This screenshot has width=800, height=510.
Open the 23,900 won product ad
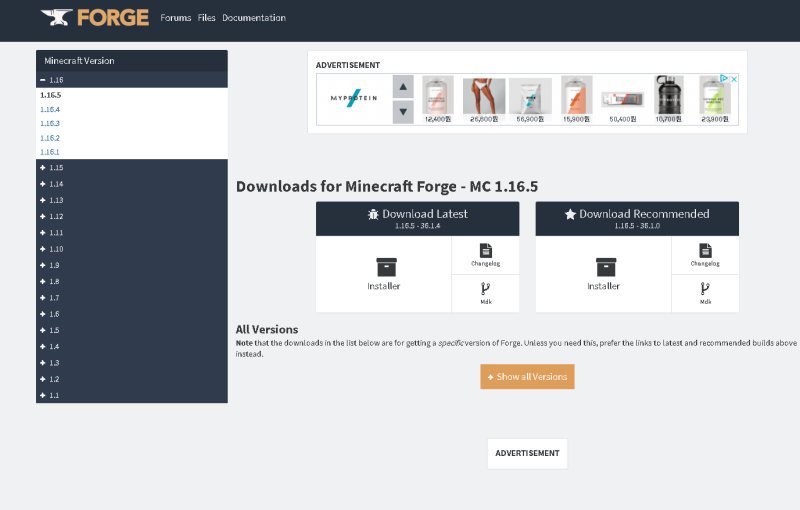[715, 99]
